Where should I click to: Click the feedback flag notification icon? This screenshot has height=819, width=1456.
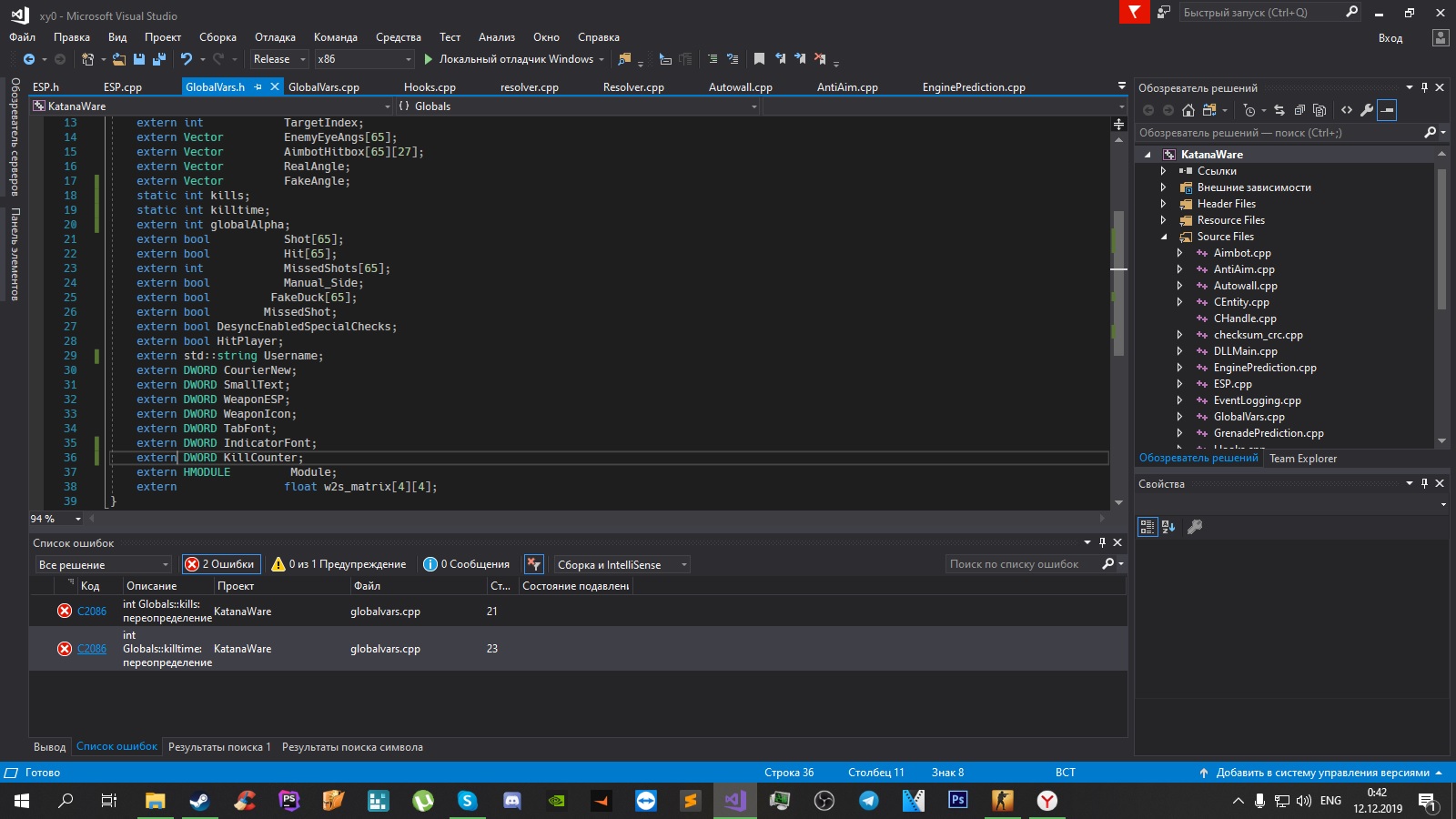coord(1134,12)
